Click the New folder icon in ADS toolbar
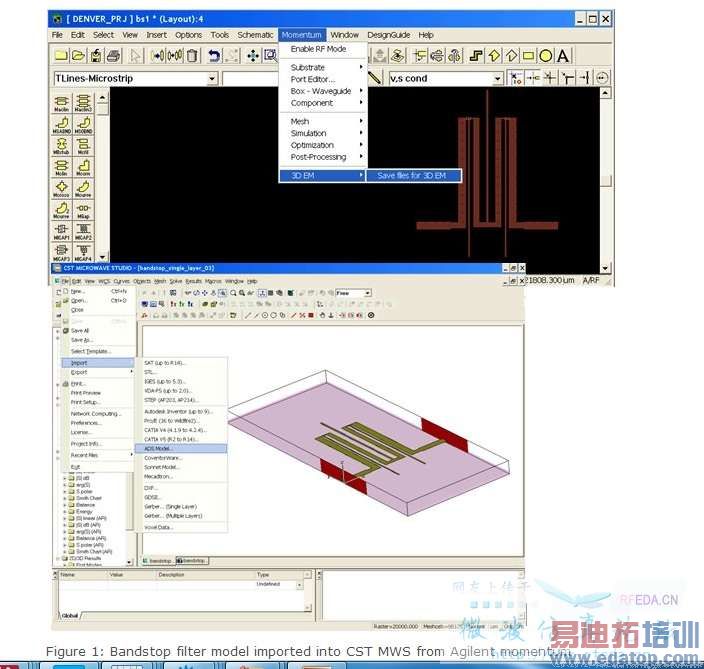This screenshot has height=669, width=704. [61, 56]
